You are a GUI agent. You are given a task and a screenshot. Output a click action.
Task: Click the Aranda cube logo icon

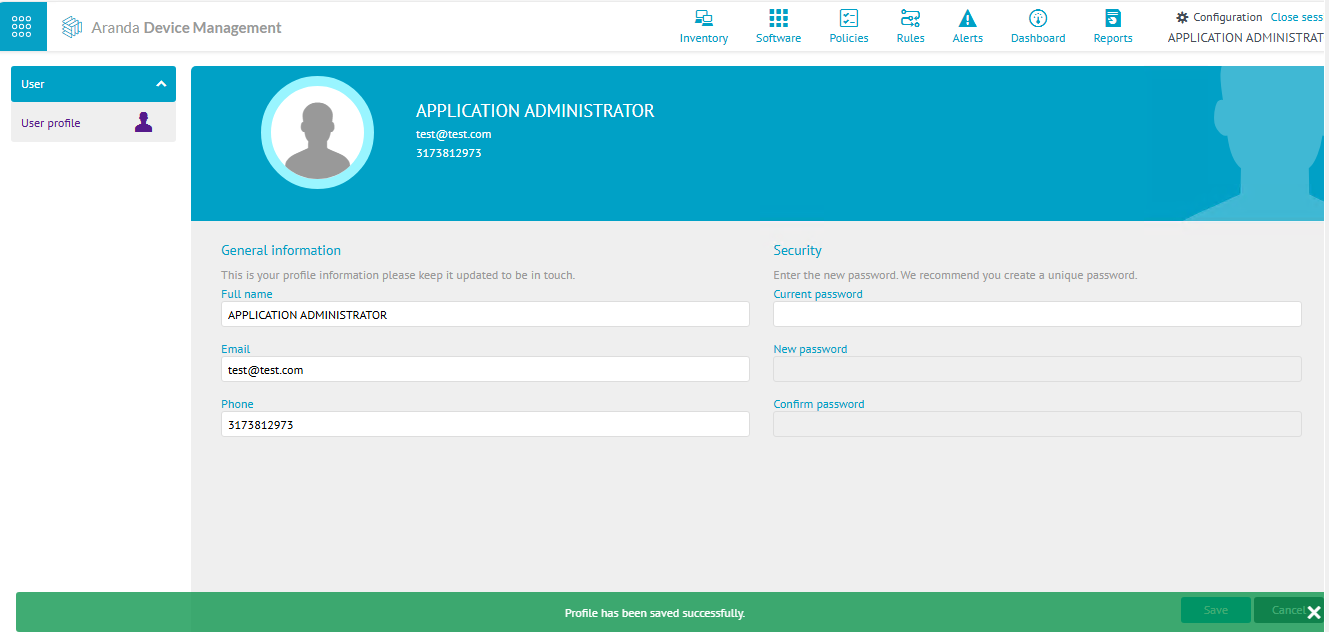(x=72, y=28)
